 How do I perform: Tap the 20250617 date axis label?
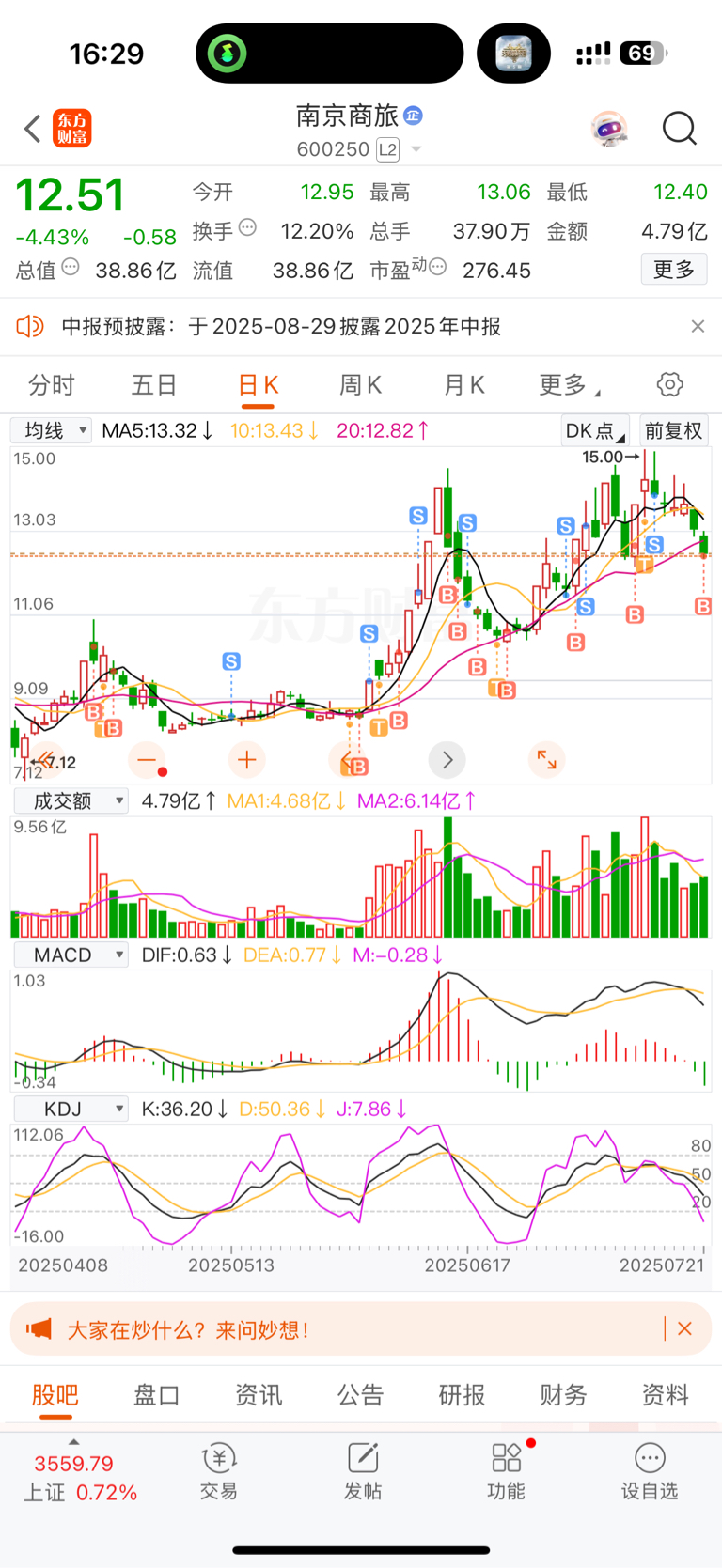[467, 1265]
